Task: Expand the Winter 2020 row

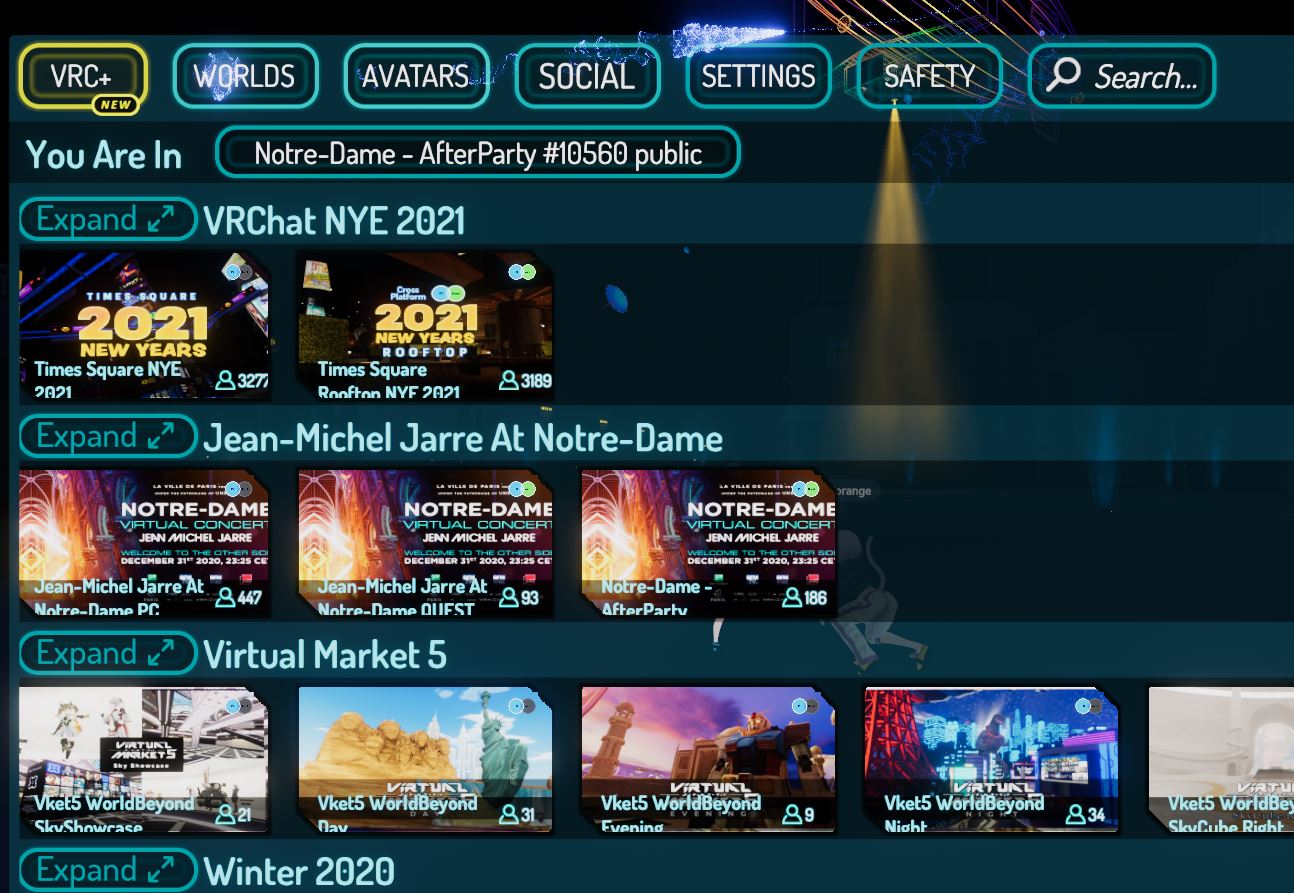Action: (x=108, y=870)
